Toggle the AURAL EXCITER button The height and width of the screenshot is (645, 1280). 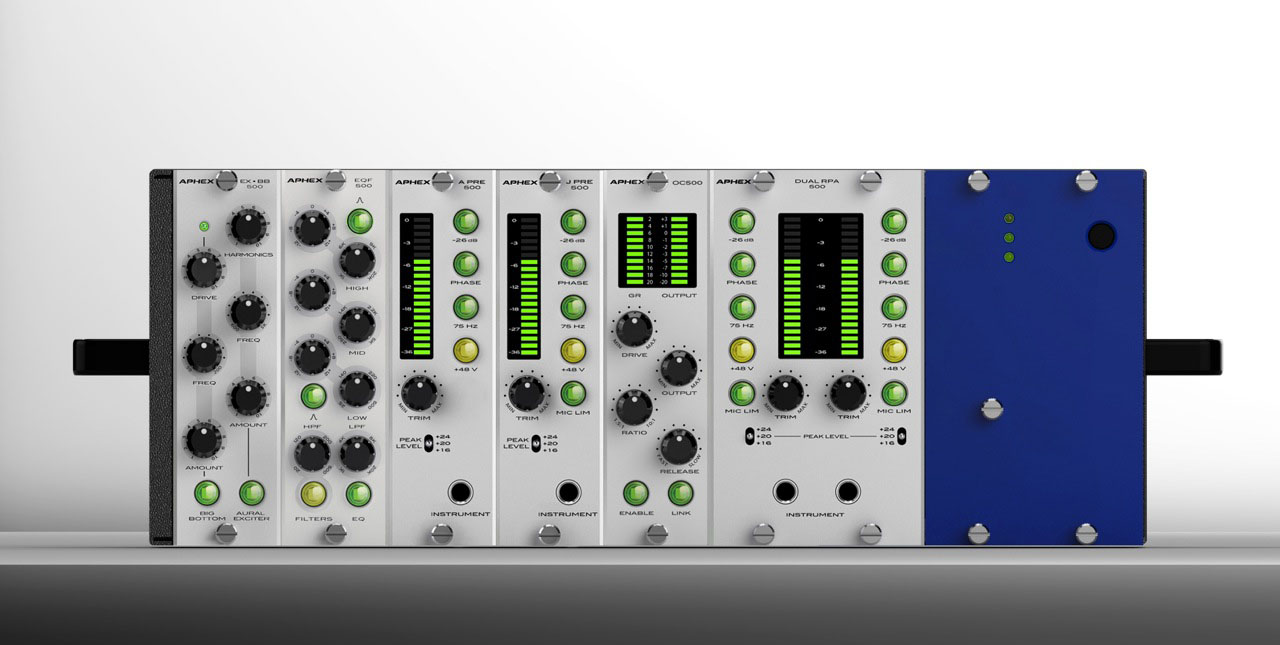(x=251, y=492)
